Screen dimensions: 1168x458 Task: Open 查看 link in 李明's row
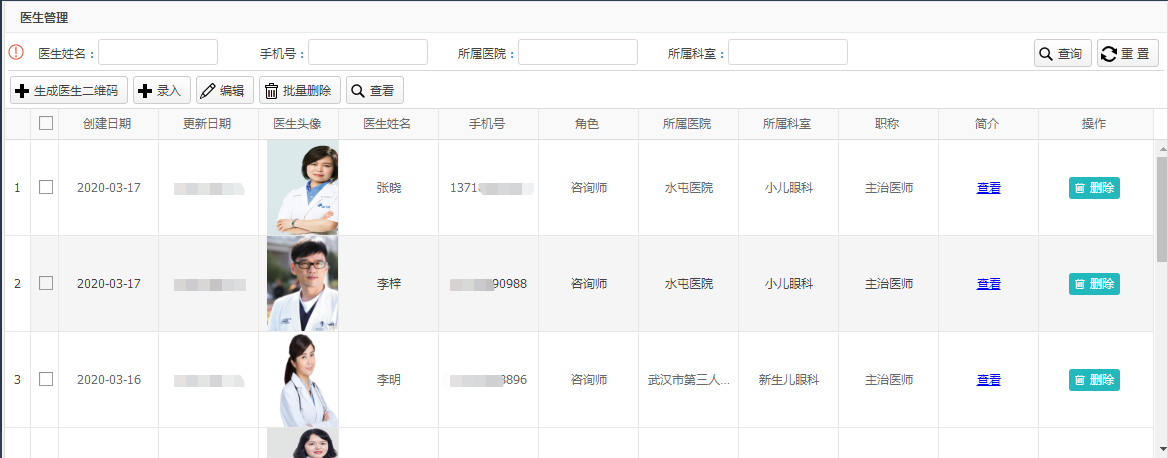988,380
